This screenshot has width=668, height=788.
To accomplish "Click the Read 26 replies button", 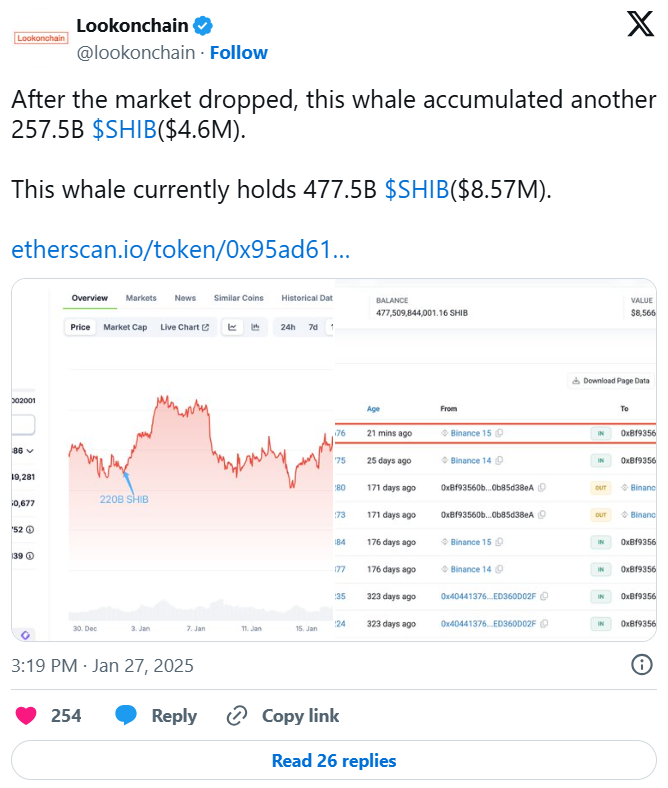I will pos(334,761).
